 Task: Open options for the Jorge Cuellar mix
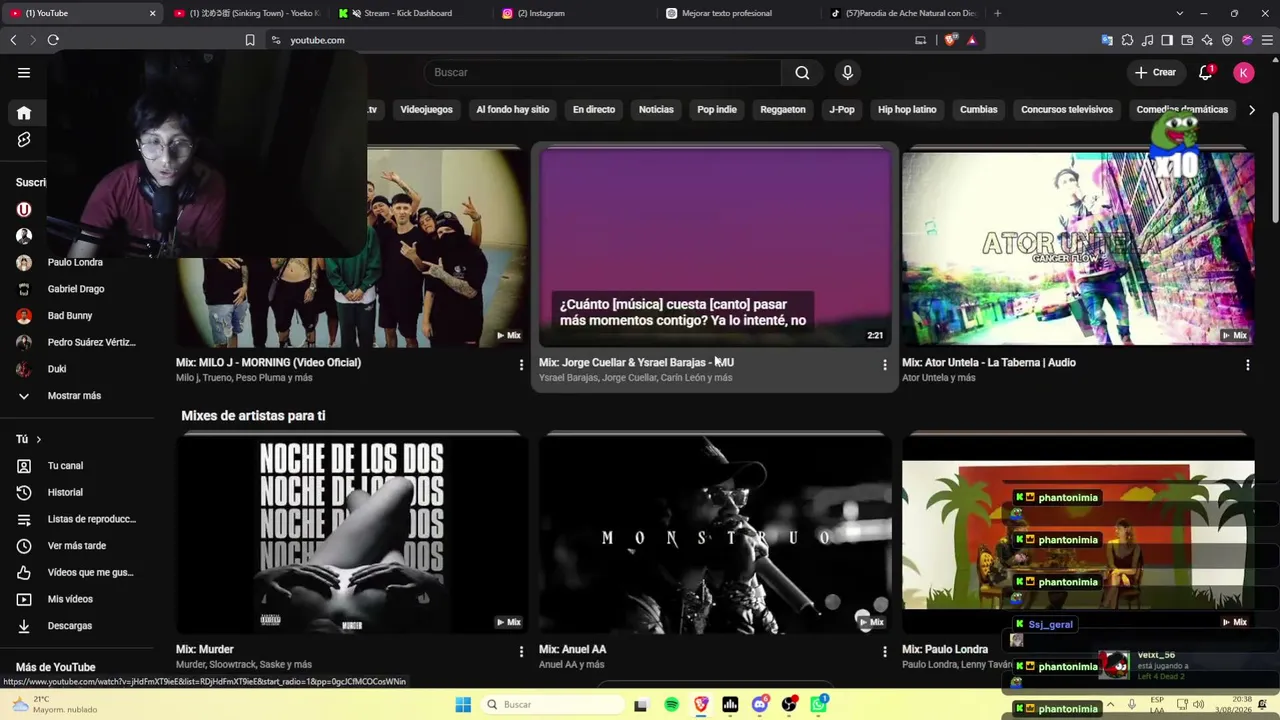click(x=884, y=365)
